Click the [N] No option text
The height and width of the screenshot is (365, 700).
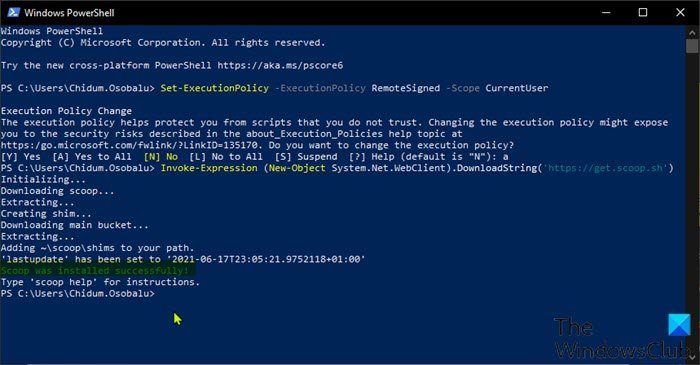[x=161, y=157]
